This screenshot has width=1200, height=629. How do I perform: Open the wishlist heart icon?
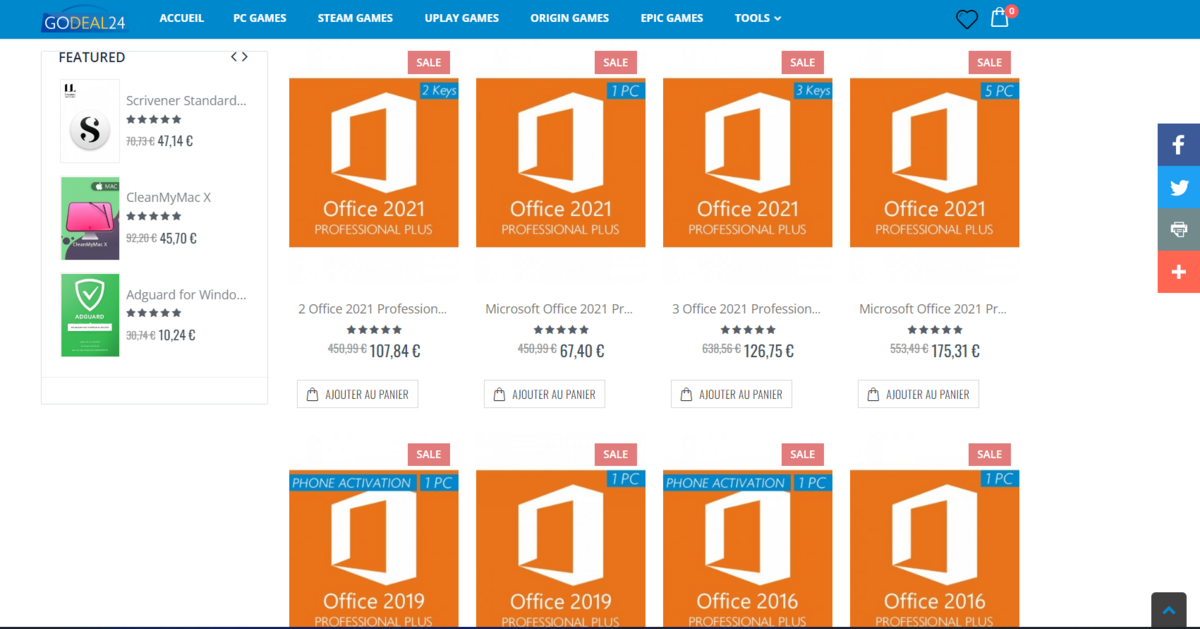coord(966,19)
